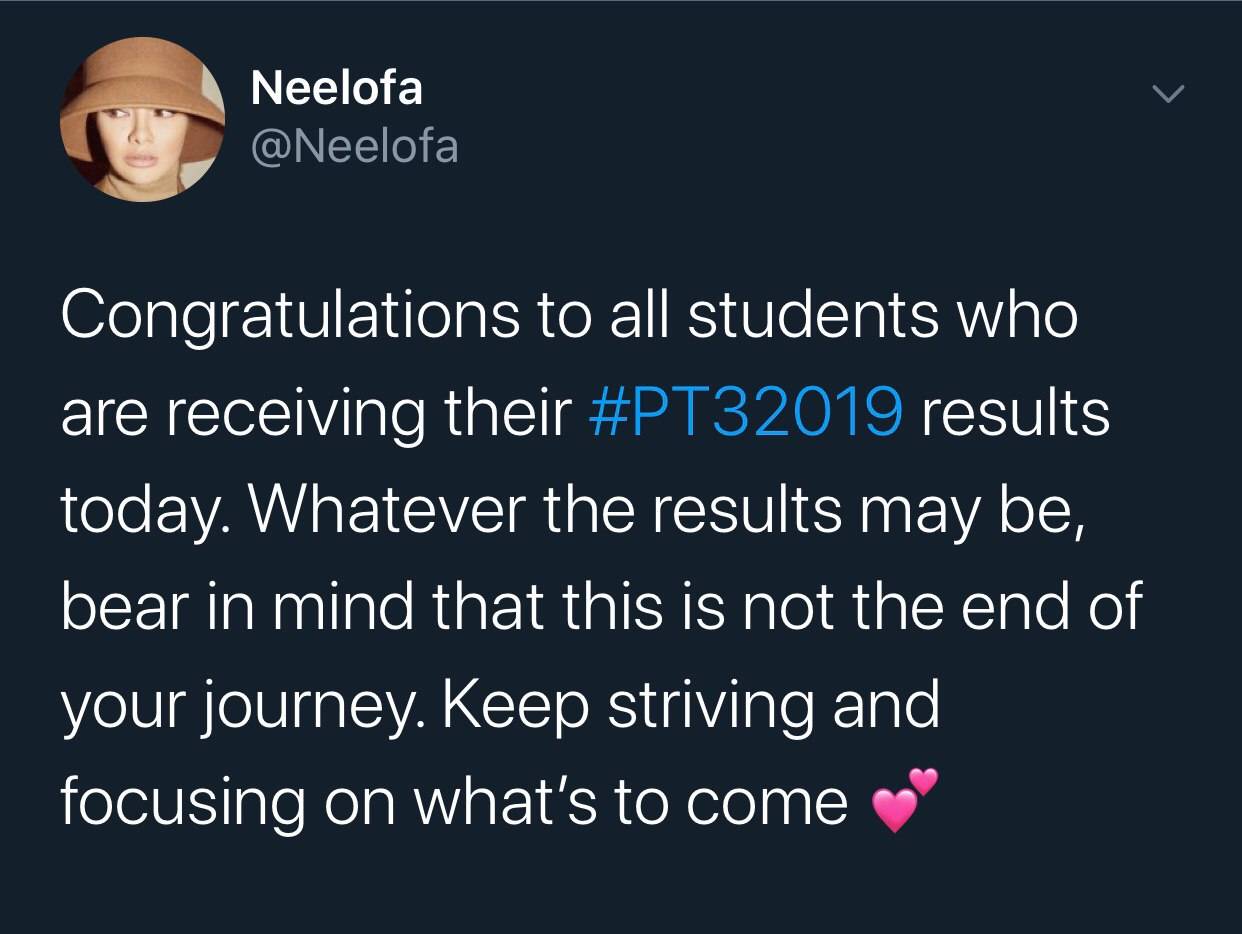Click the word "Whatever" in tweet text

[388, 510]
